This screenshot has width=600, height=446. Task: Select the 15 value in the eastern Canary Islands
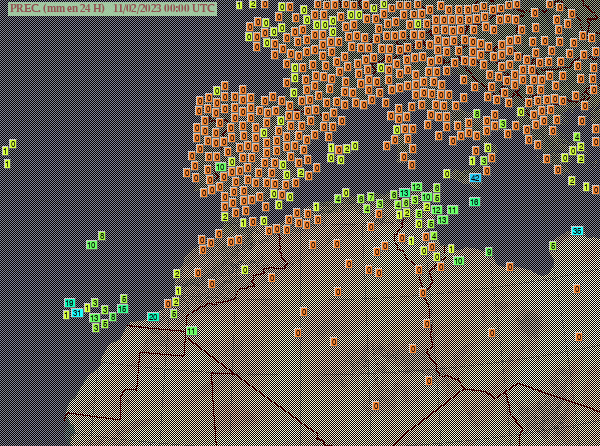(x=122, y=309)
